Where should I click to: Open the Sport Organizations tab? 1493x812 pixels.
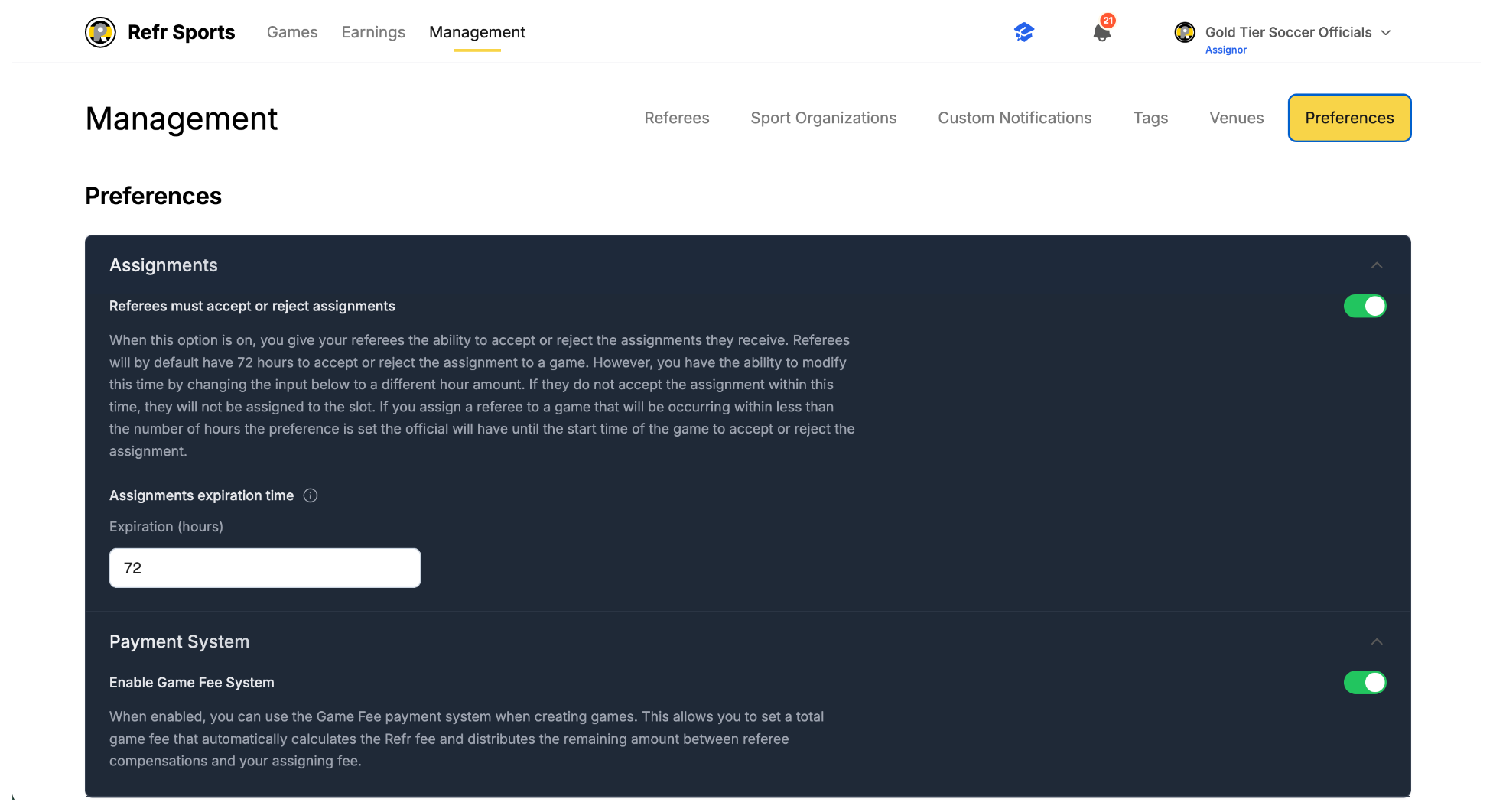pos(824,118)
